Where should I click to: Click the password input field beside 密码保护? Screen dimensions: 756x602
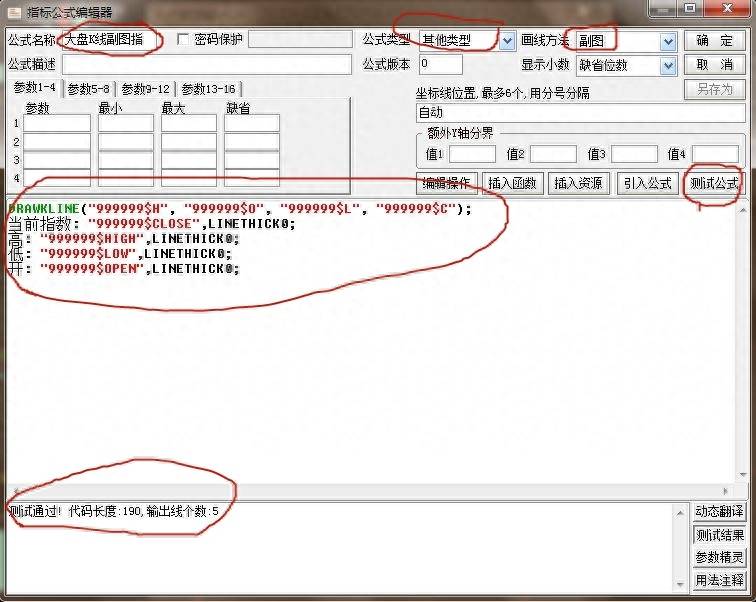click(300, 39)
